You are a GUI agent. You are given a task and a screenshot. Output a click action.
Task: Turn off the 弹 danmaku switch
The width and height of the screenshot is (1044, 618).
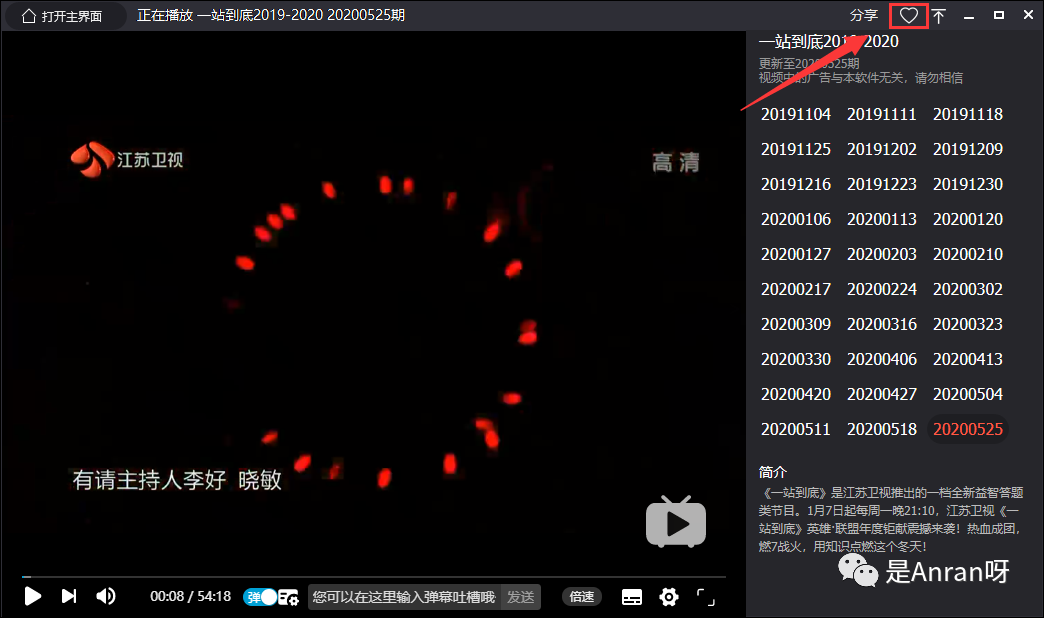260,597
